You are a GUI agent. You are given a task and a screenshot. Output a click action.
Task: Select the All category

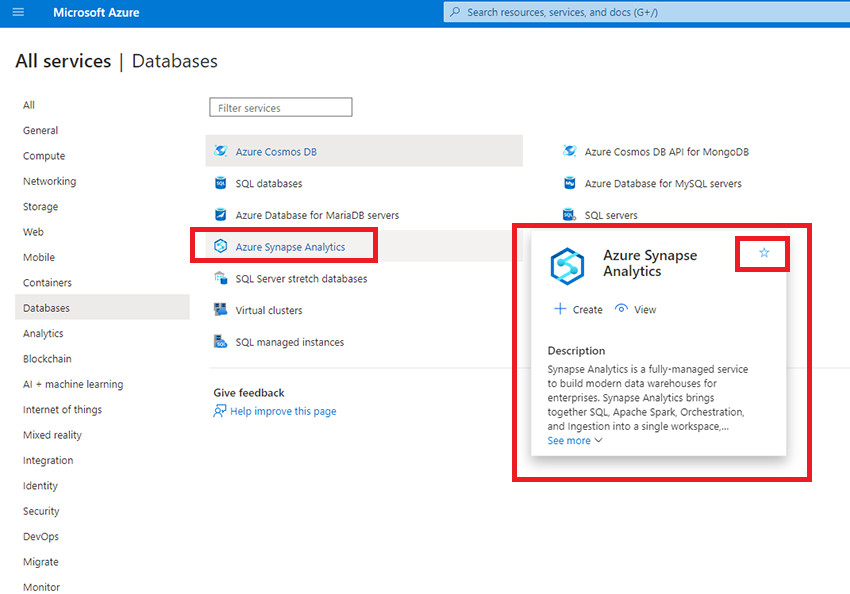click(x=29, y=105)
